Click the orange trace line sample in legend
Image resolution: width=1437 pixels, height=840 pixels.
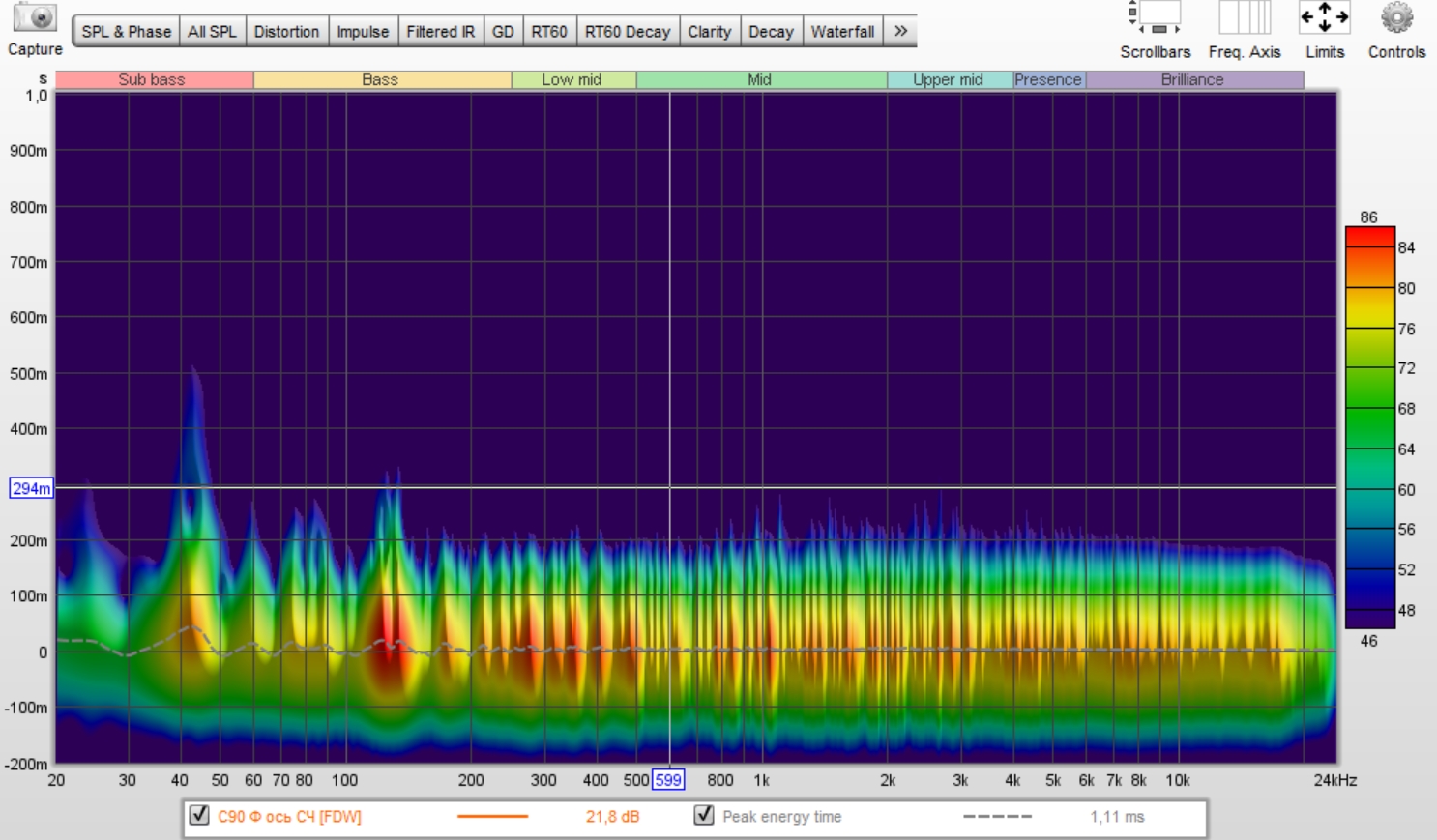tap(492, 817)
